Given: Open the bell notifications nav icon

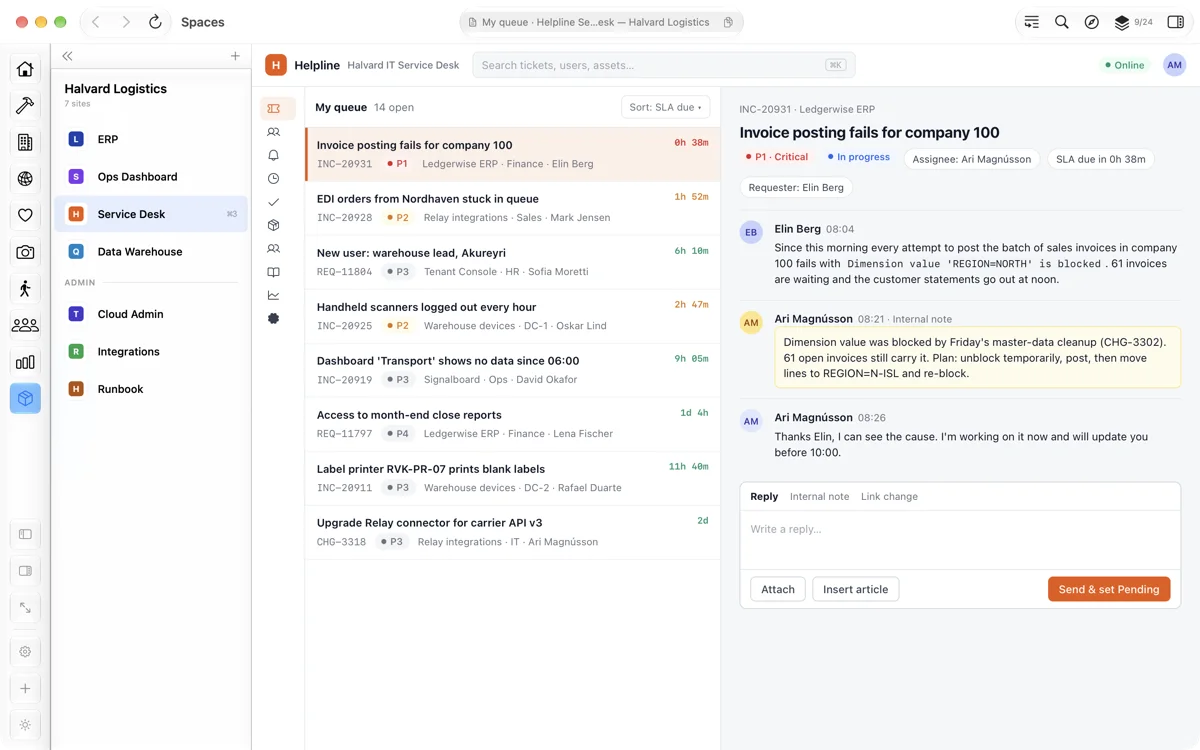Looking at the screenshot, I should (x=274, y=155).
